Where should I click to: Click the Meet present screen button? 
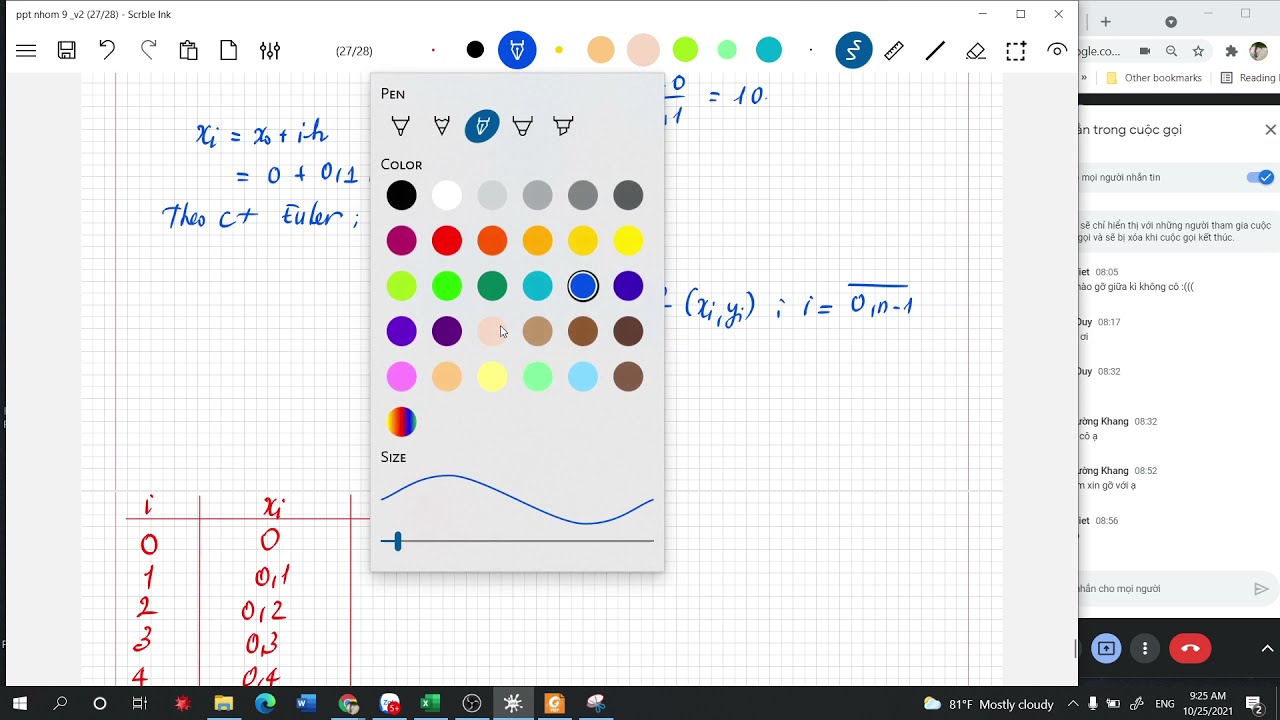[x=1106, y=648]
